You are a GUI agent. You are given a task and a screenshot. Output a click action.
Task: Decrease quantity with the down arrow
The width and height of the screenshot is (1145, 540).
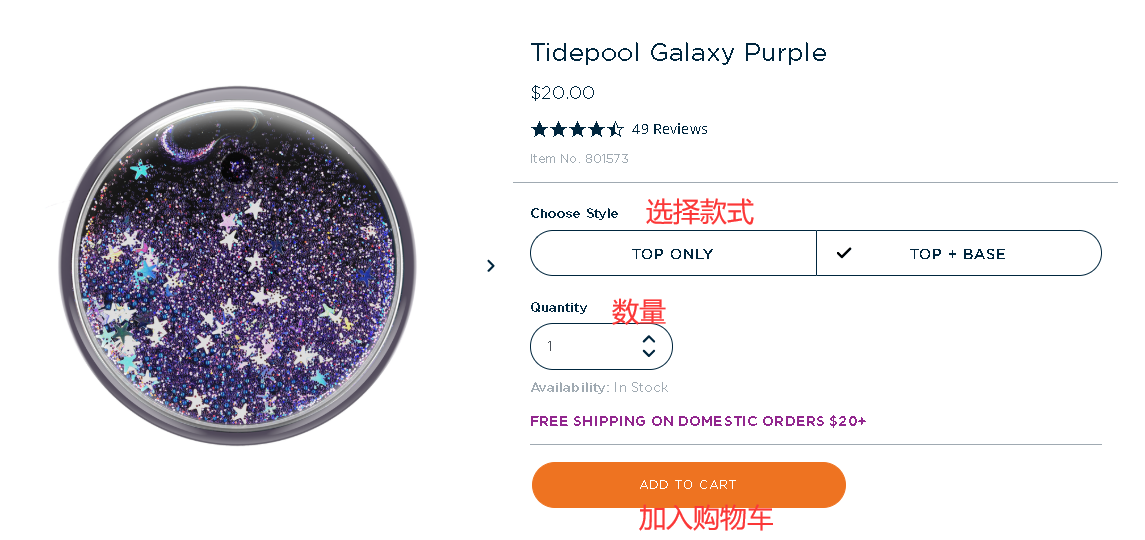[x=649, y=353]
